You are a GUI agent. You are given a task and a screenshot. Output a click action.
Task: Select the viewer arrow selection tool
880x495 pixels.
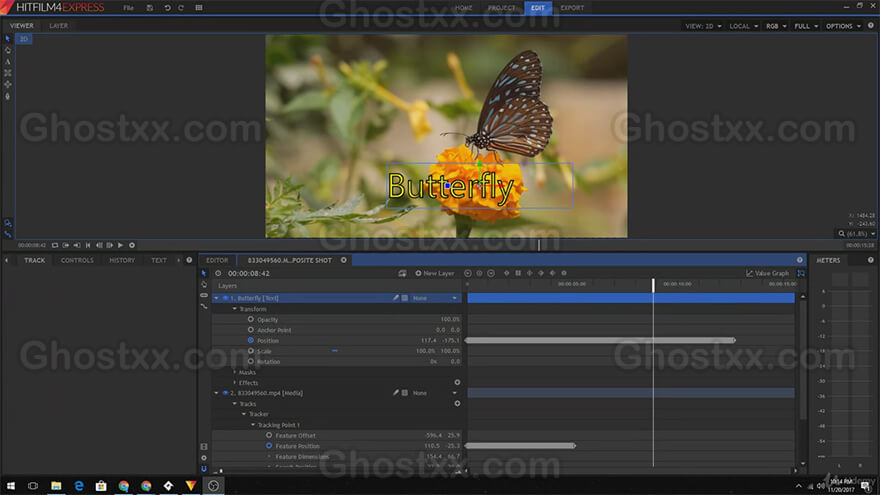7,39
